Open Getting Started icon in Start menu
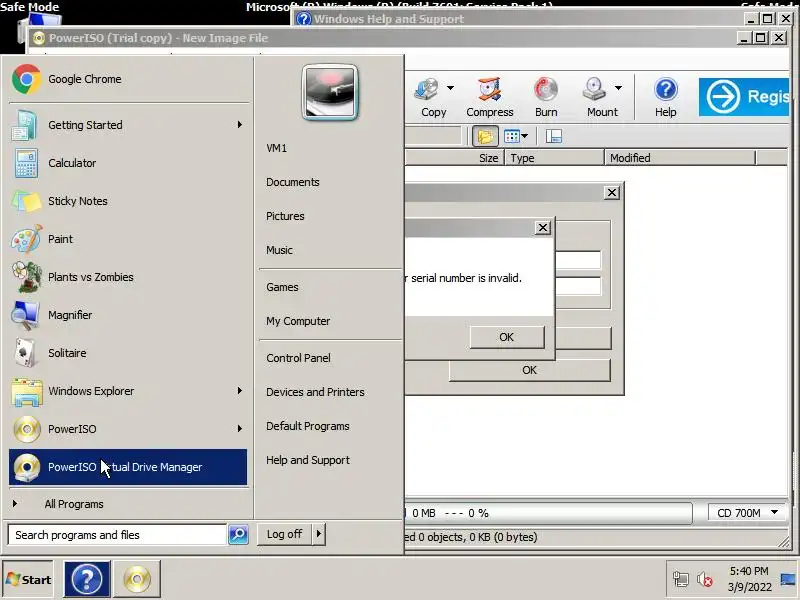The height and width of the screenshot is (600, 800). (x=24, y=125)
